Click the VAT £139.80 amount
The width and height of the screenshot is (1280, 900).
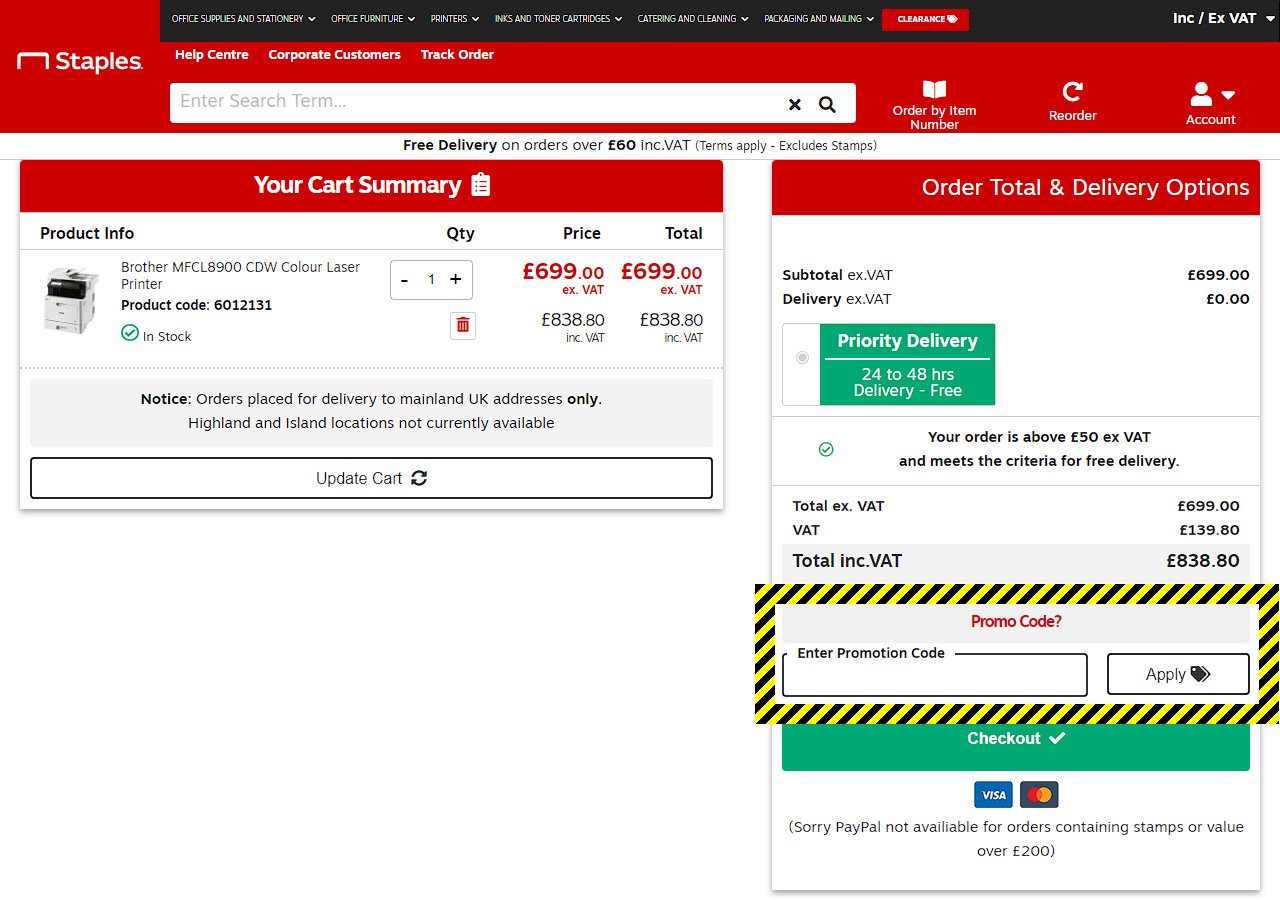1209,530
